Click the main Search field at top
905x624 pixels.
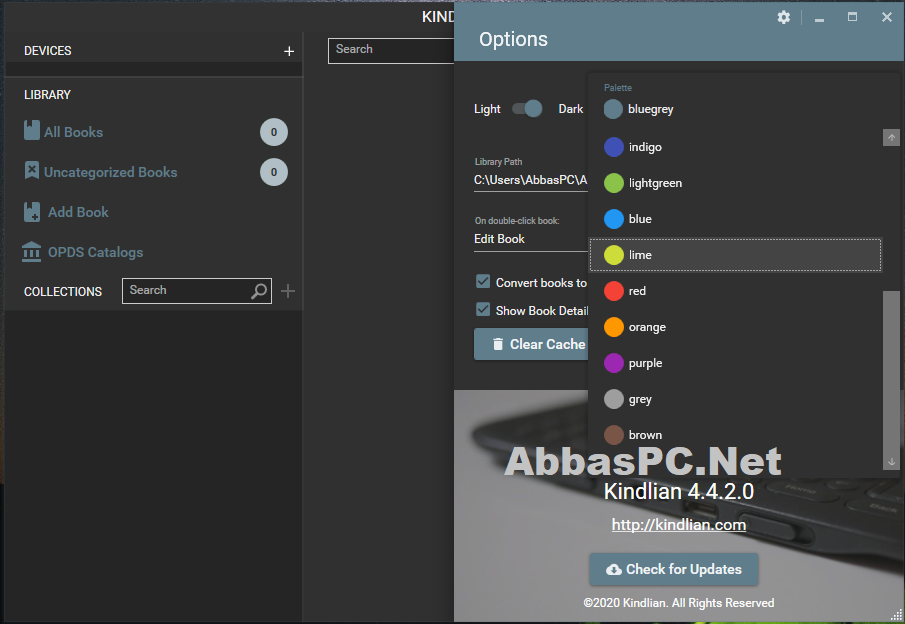tap(391, 51)
